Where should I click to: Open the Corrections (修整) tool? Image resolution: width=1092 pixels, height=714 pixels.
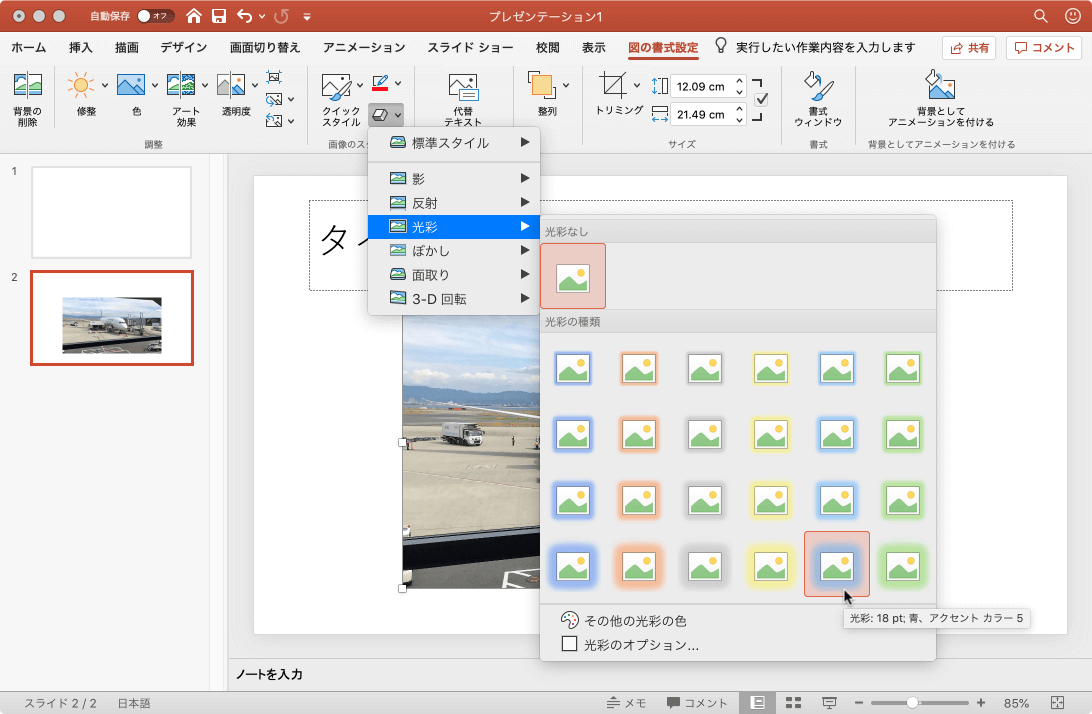click(81, 86)
